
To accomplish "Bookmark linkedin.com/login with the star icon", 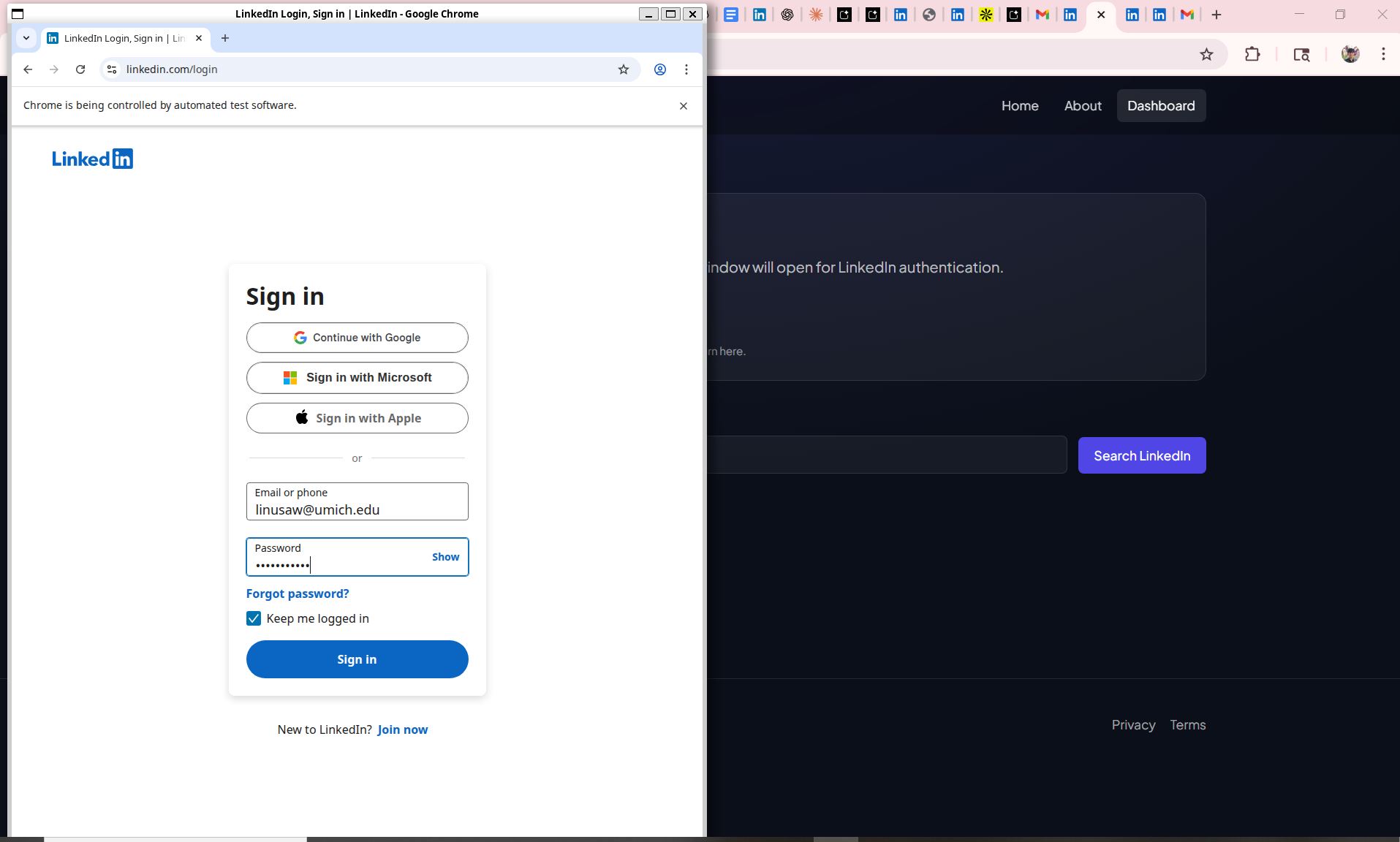I will (x=624, y=69).
